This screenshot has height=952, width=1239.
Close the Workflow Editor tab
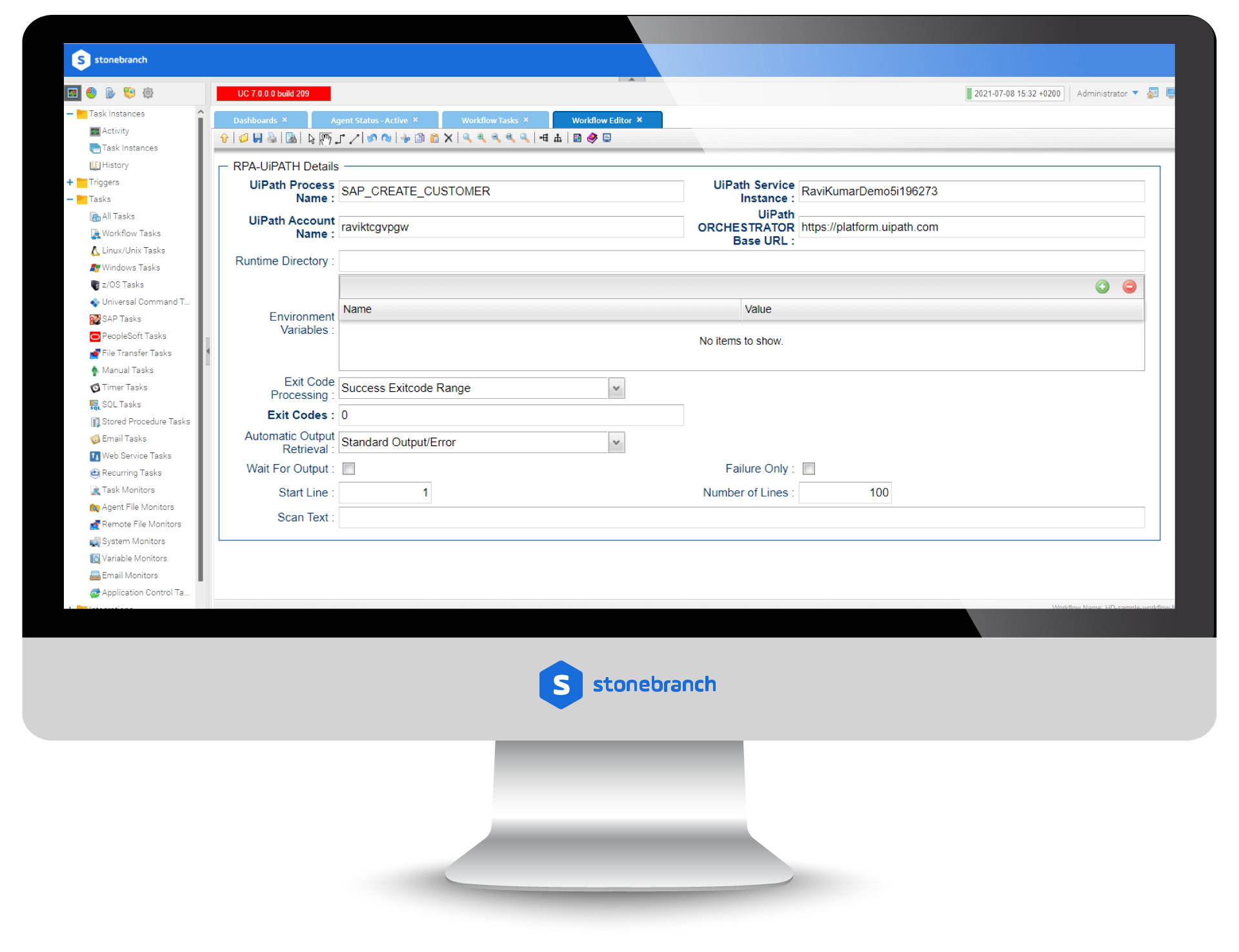coord(640,120)
